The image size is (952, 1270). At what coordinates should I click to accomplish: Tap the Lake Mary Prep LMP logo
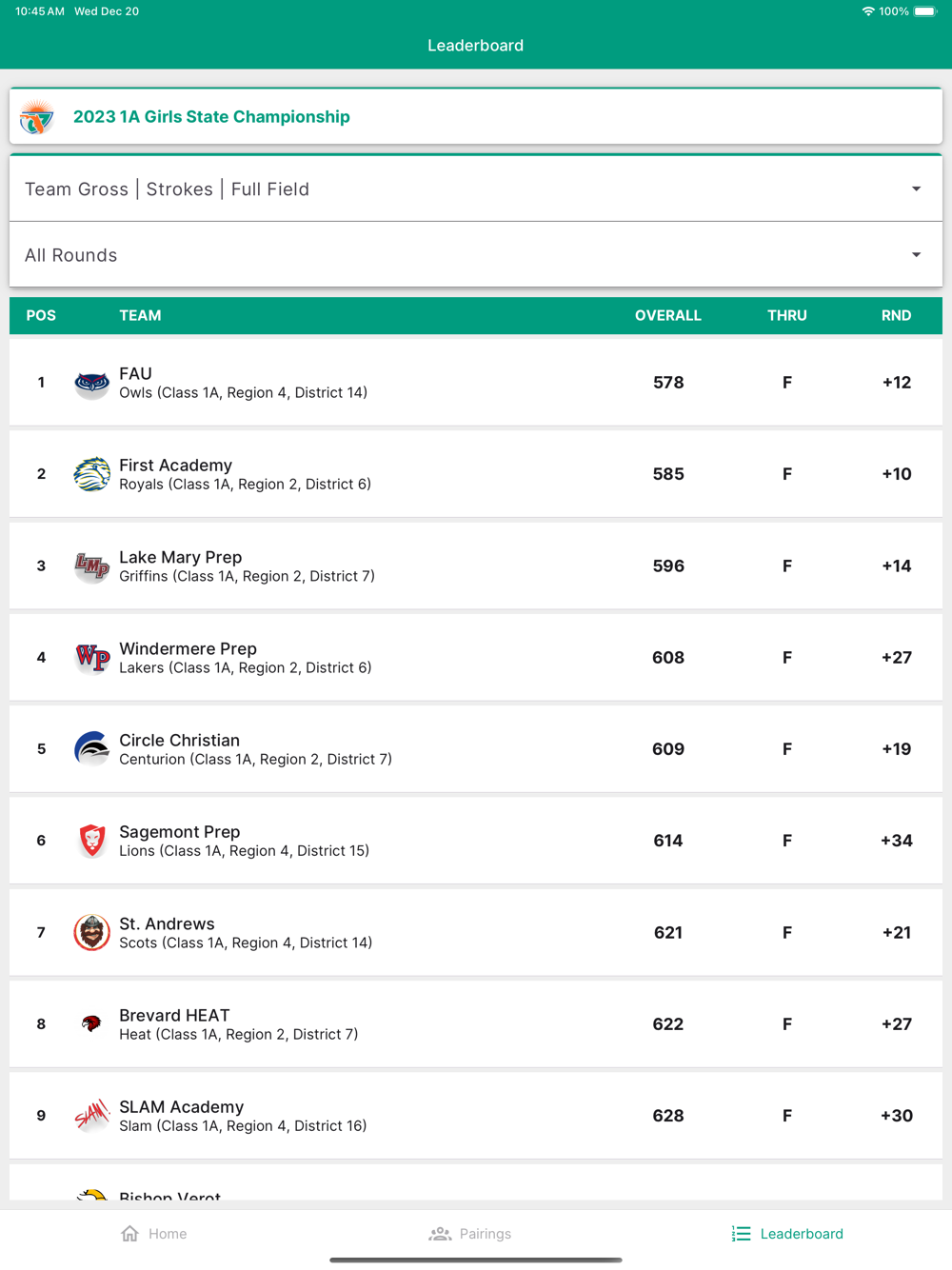[91, 566]
